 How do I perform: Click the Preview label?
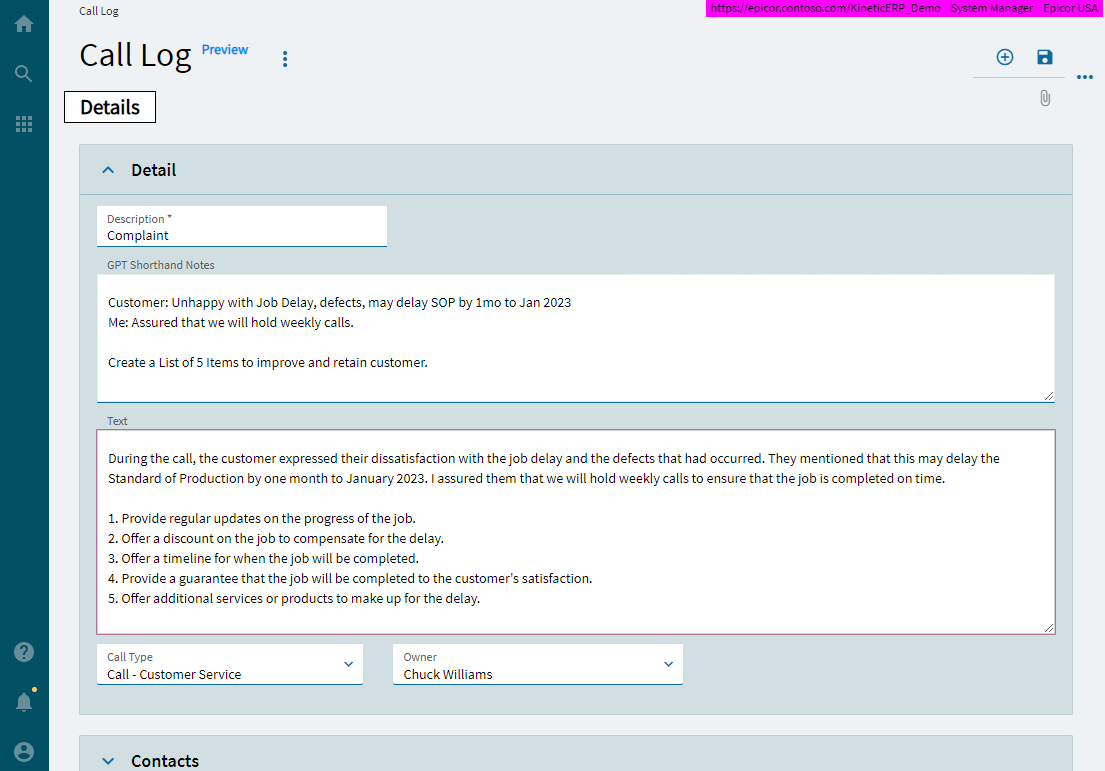pyautogui.click(x=224, y=49)
